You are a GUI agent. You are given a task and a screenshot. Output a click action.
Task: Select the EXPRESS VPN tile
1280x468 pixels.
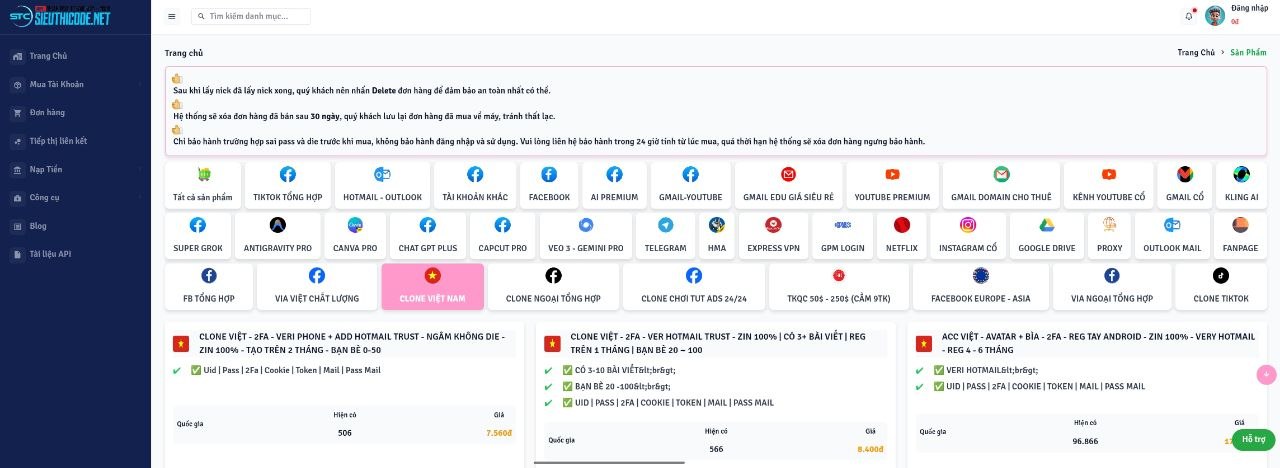tap(773, 236)
